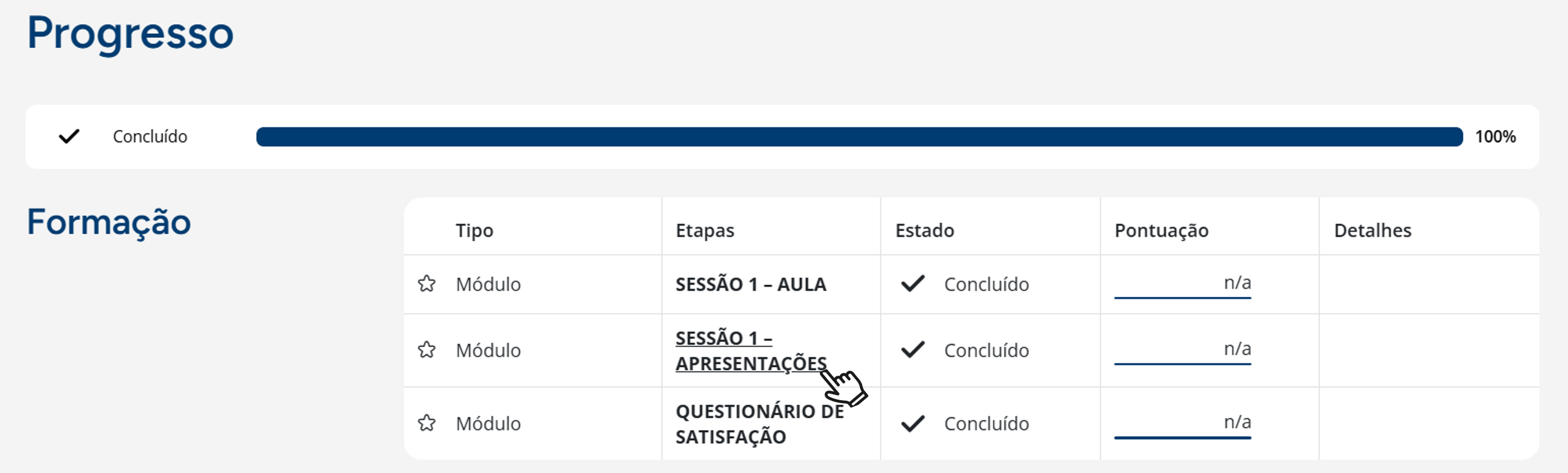Open the QUESTIONÁRIO DE SATISFAÇÃO module
The width and height of the screenshot is (1568, 473).
click(x=759, y=424)
